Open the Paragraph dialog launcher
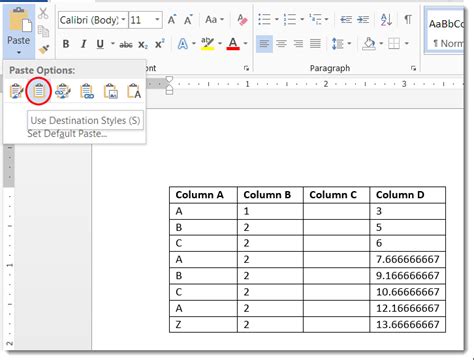 tap(413, 68)
